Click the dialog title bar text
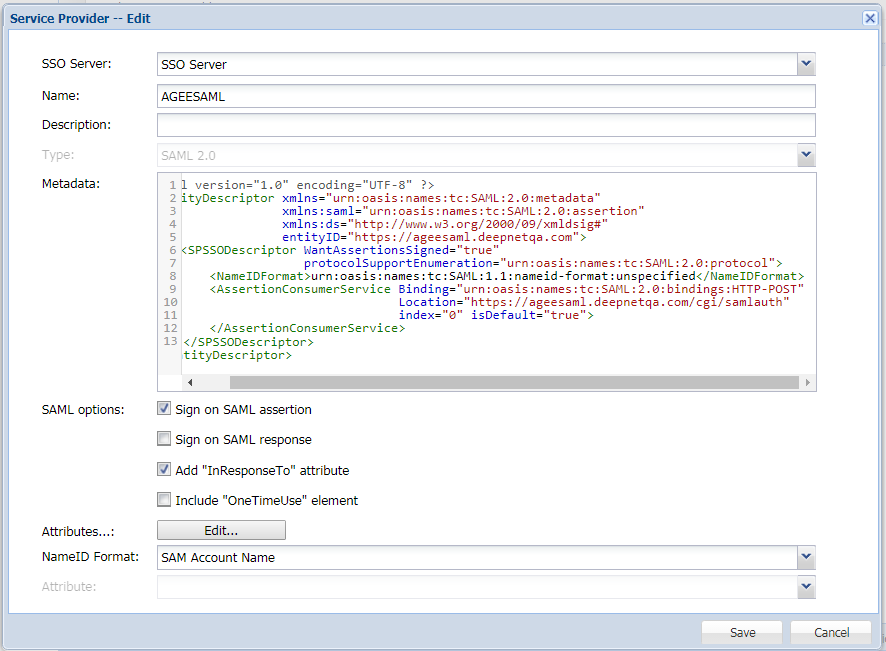Screen dimensions: 886x651 [x=80, y=18]
